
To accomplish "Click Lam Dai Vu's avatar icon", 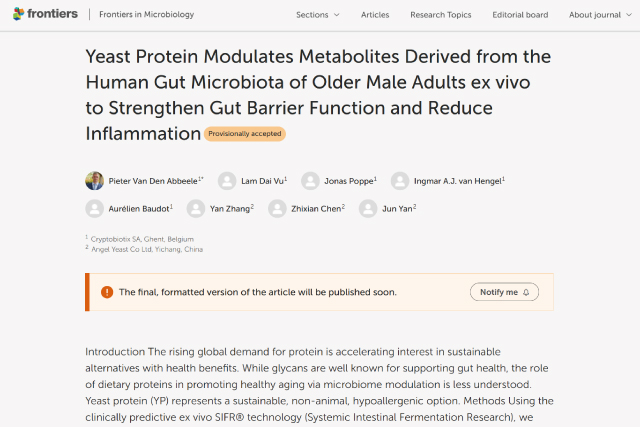I will [227, 181].
